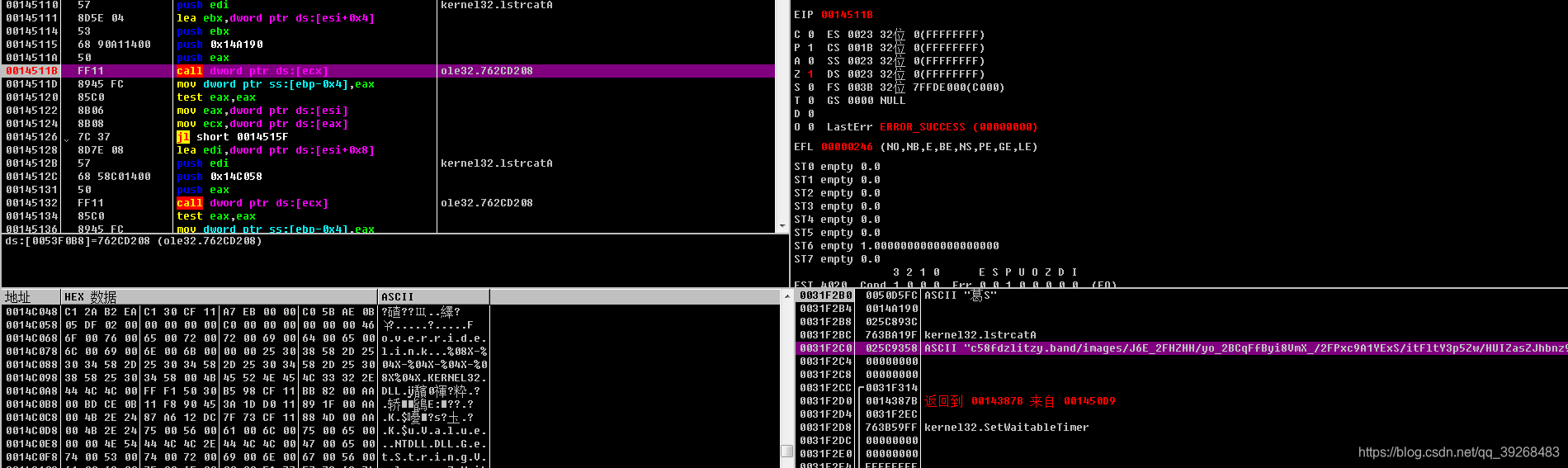Click the push eax row at 0014511A

tap(388, 58)
